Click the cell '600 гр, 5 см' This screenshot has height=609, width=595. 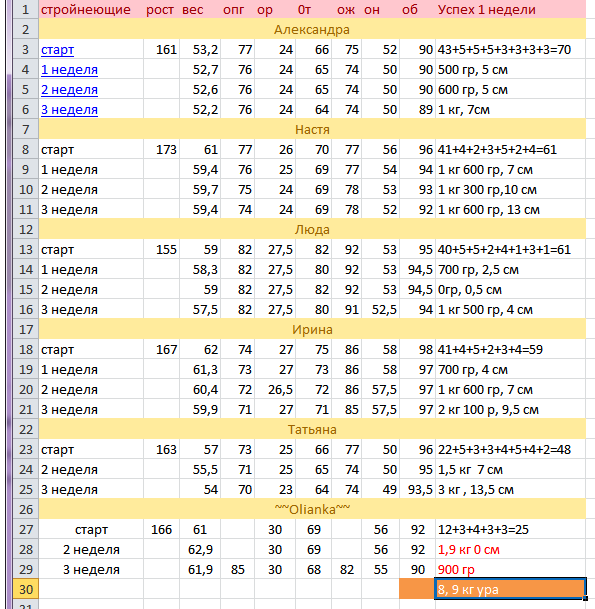(x=510, y=90)
